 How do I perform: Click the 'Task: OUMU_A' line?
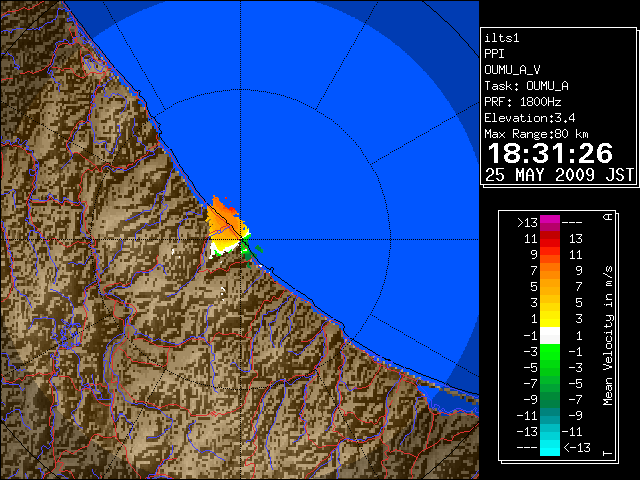coord(526,86)
